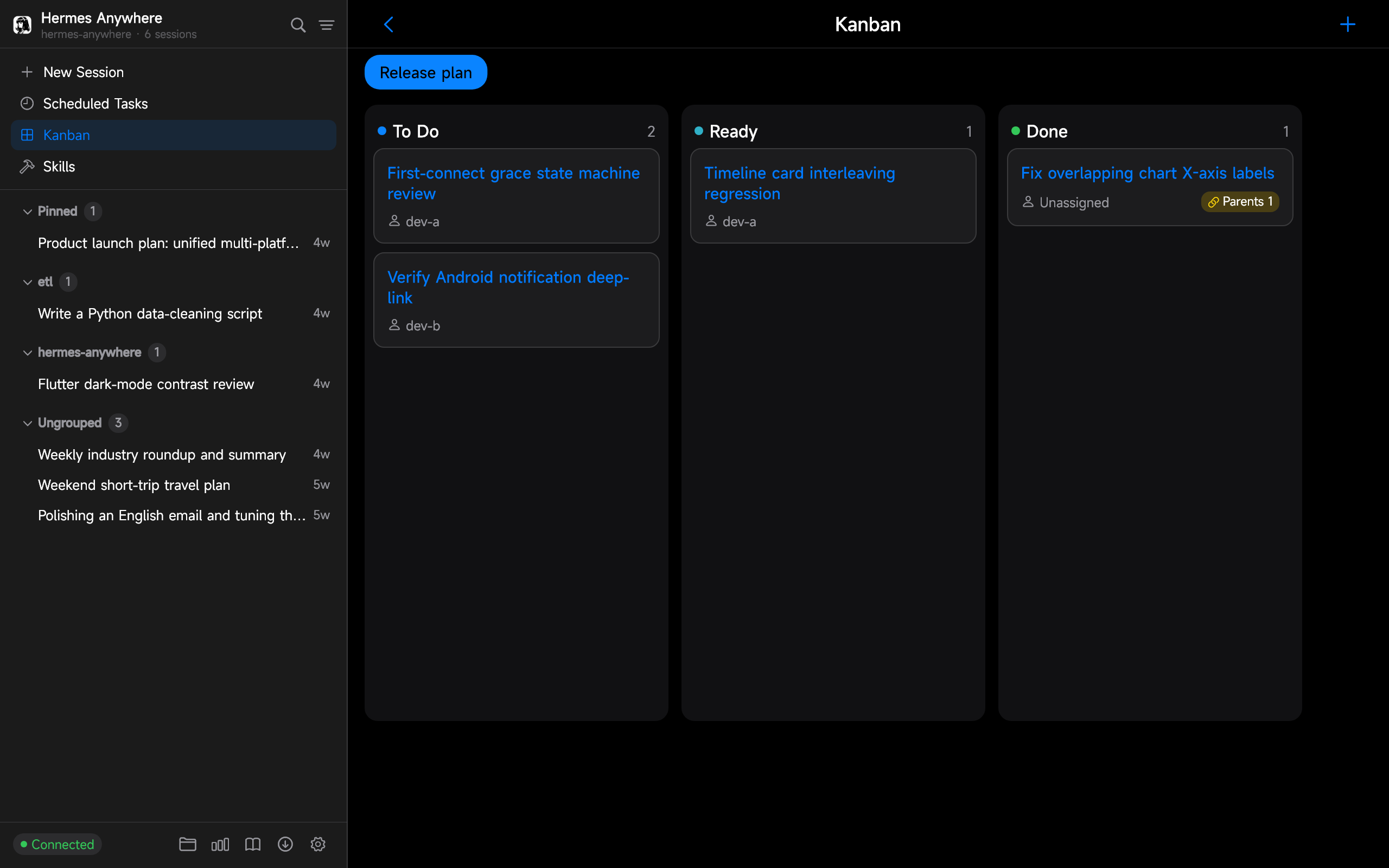Click the Connected status badge
This screenshot has height=868, width=1389.
click(58, 844)
